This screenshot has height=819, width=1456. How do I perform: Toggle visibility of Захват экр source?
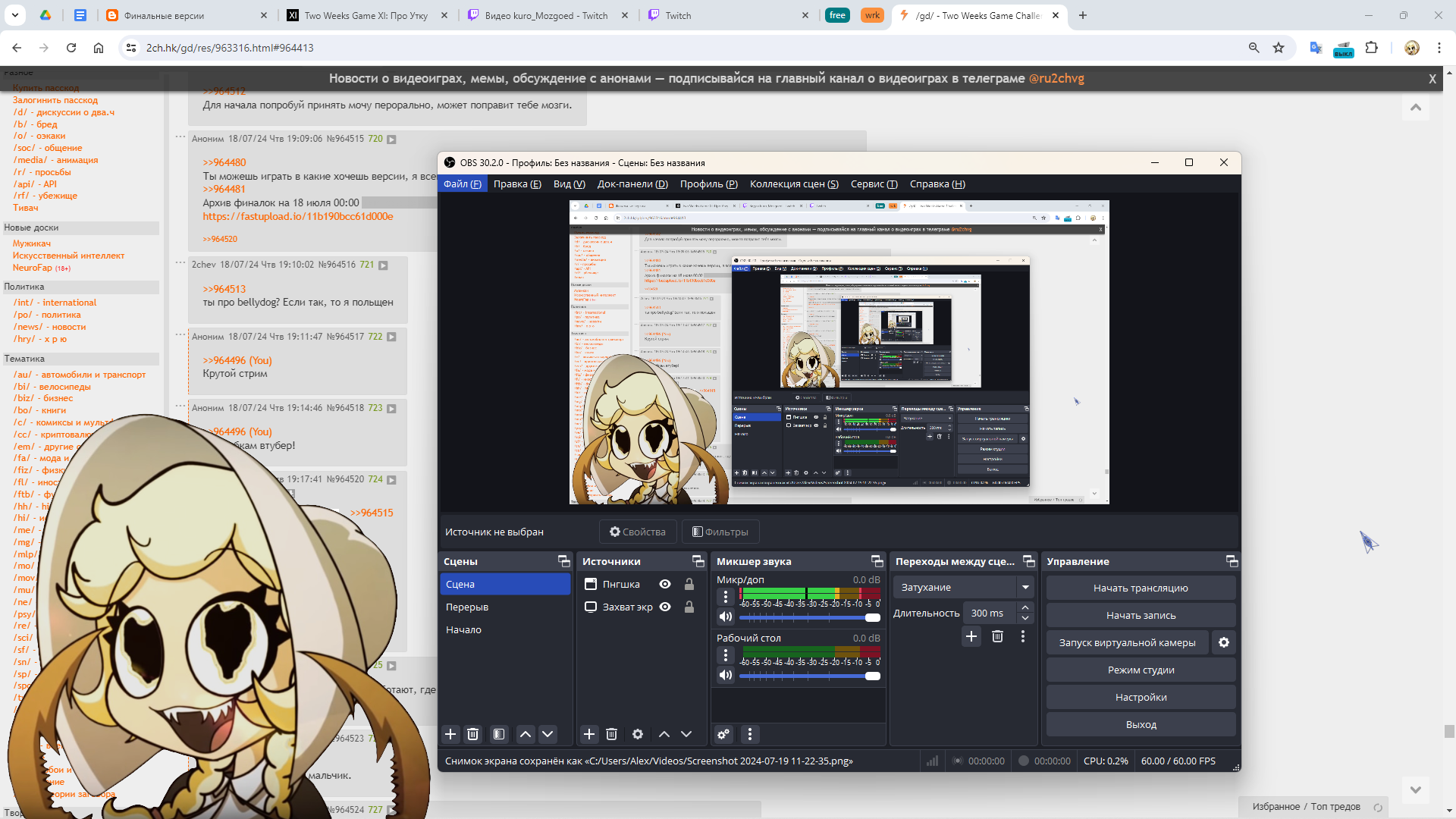(665, 607)
